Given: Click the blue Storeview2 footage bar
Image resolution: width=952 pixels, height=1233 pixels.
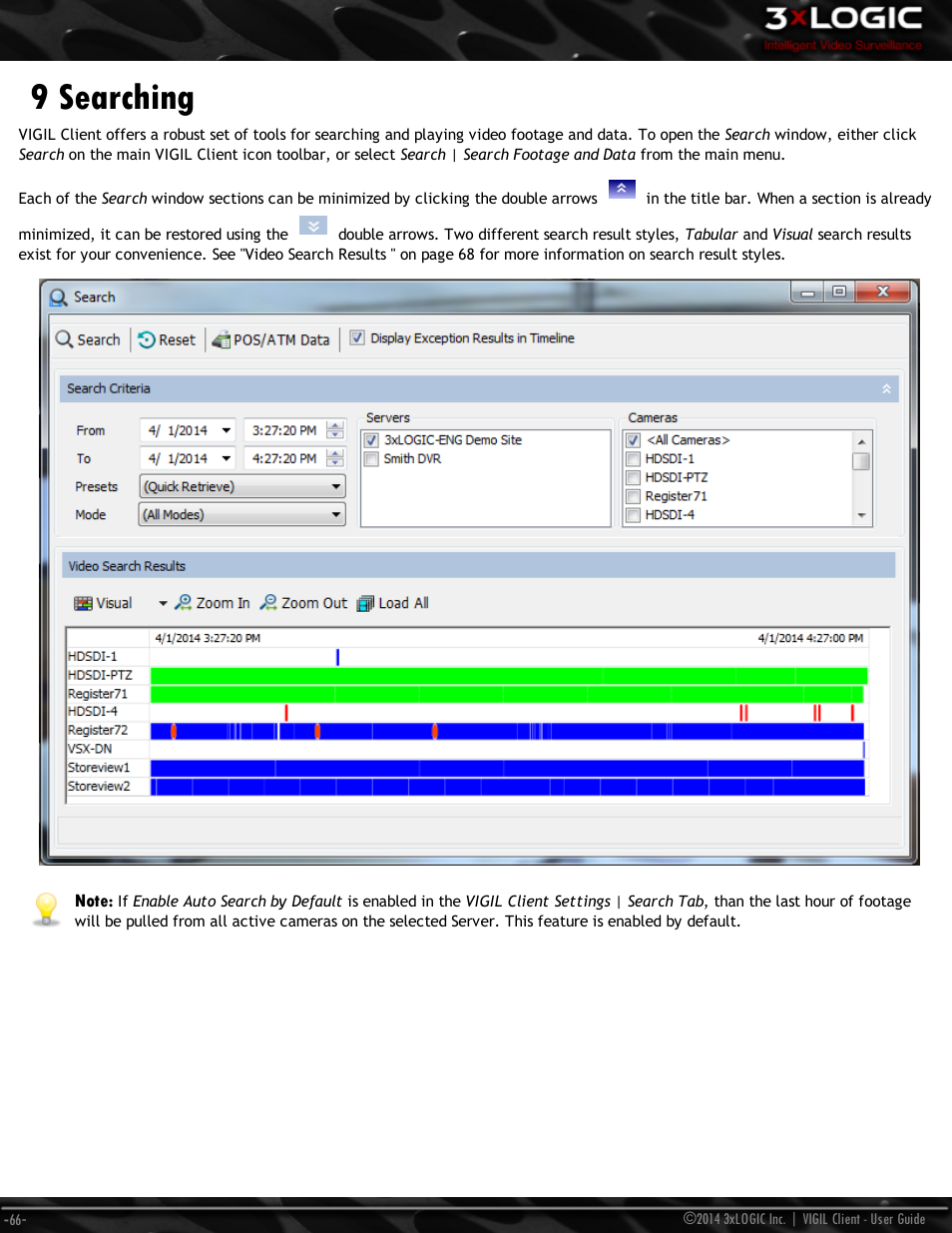Looking at the screenshot, I should 507,787.
